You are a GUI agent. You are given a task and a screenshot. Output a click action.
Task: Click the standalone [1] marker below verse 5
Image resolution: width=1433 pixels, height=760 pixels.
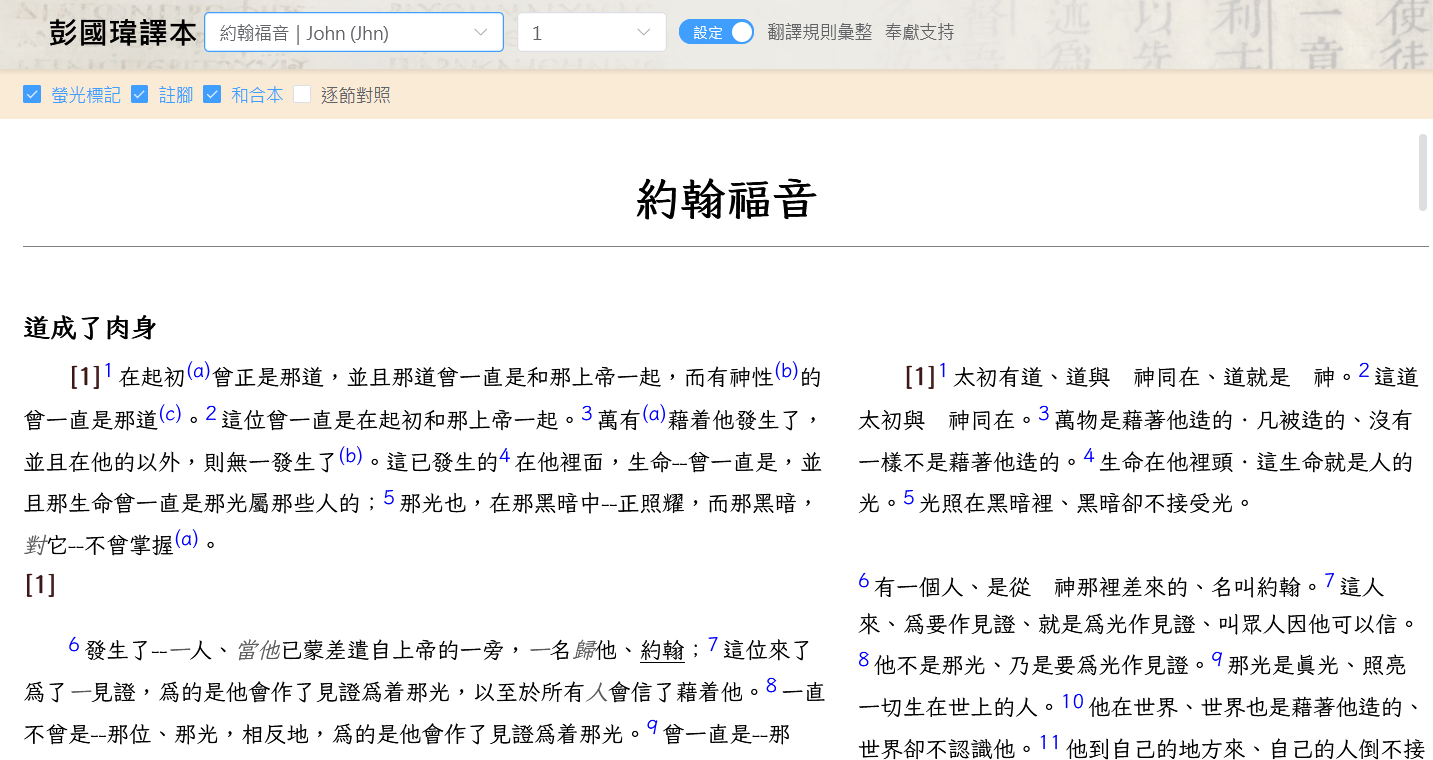(x=40, y=585)
